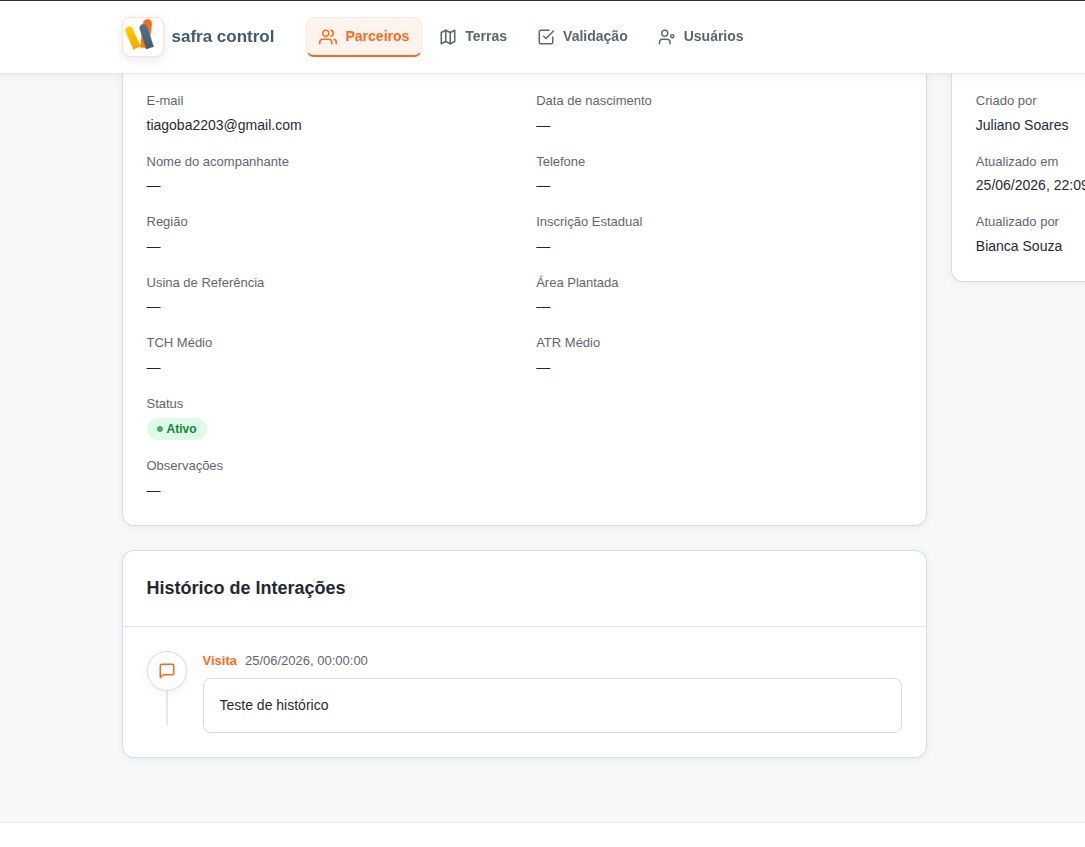The image size is (1085, 847).
Task: Click the safra control brand name
Action: click(x=223, y=37)
